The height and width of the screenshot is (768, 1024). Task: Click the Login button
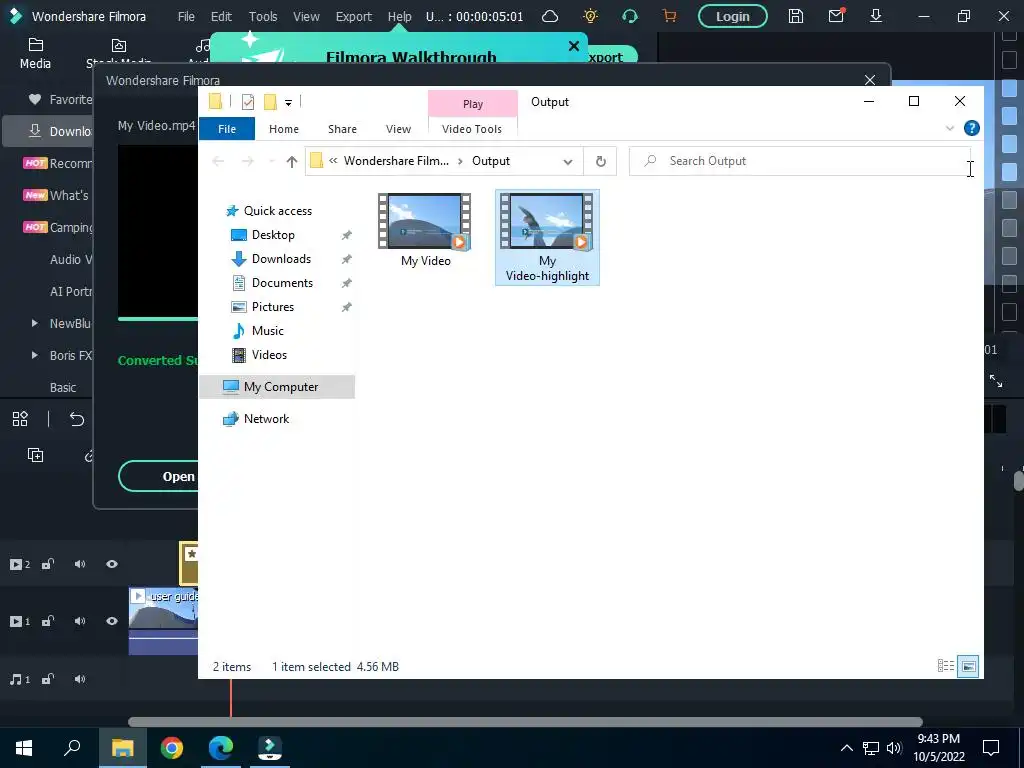733,16
